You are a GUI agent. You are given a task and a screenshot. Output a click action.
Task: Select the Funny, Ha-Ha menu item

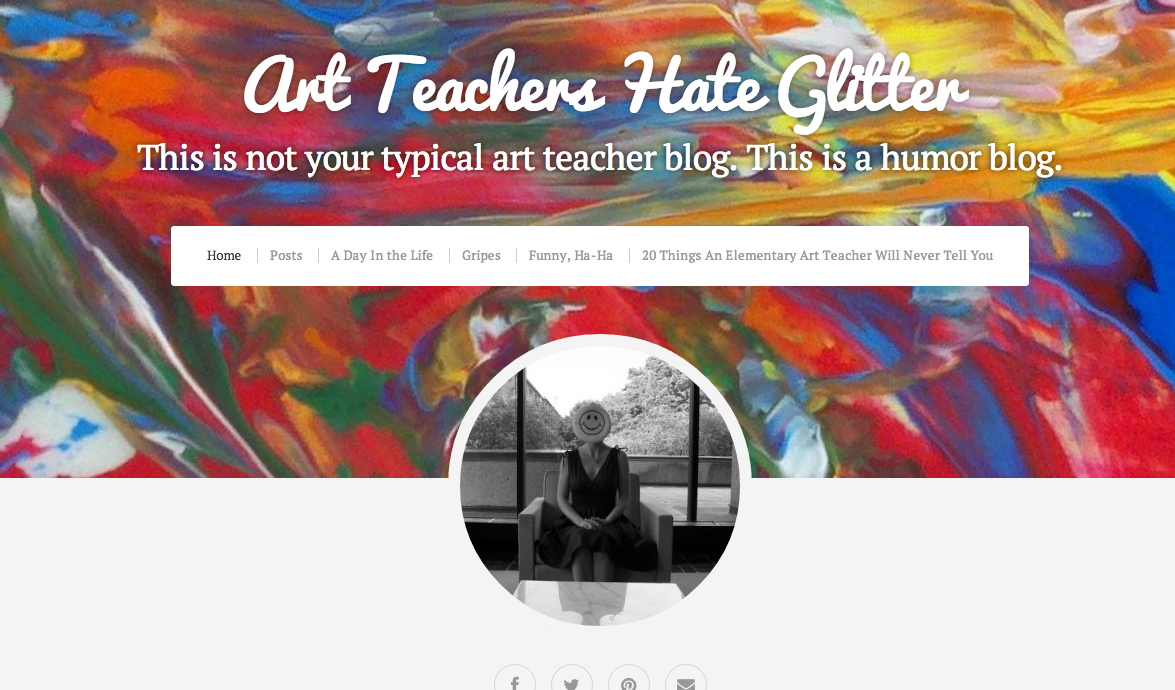pyautogui.click(x=571, y=255)
